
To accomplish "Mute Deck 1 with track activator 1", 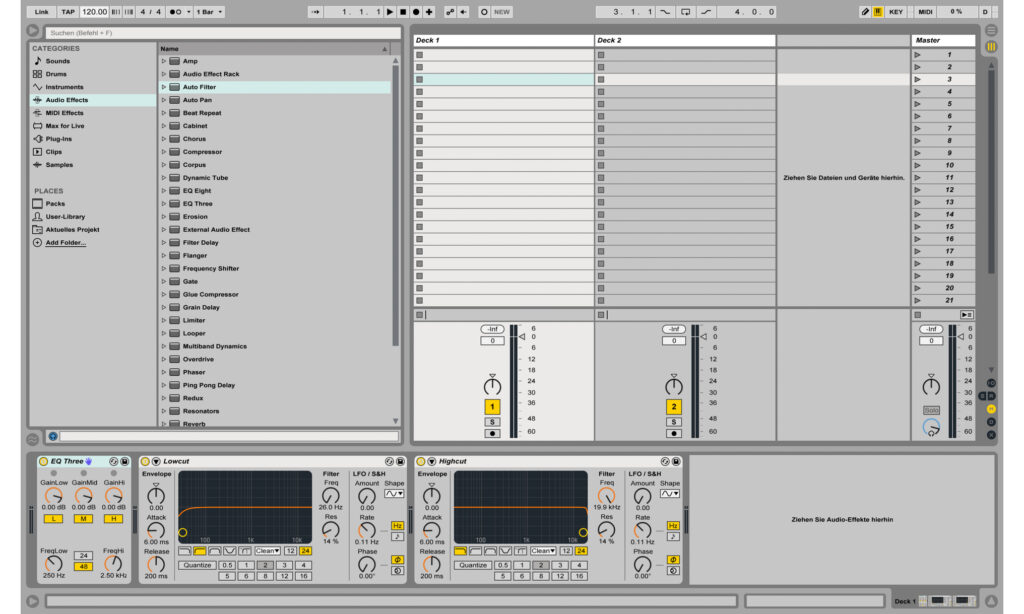I will pos(492,406).
